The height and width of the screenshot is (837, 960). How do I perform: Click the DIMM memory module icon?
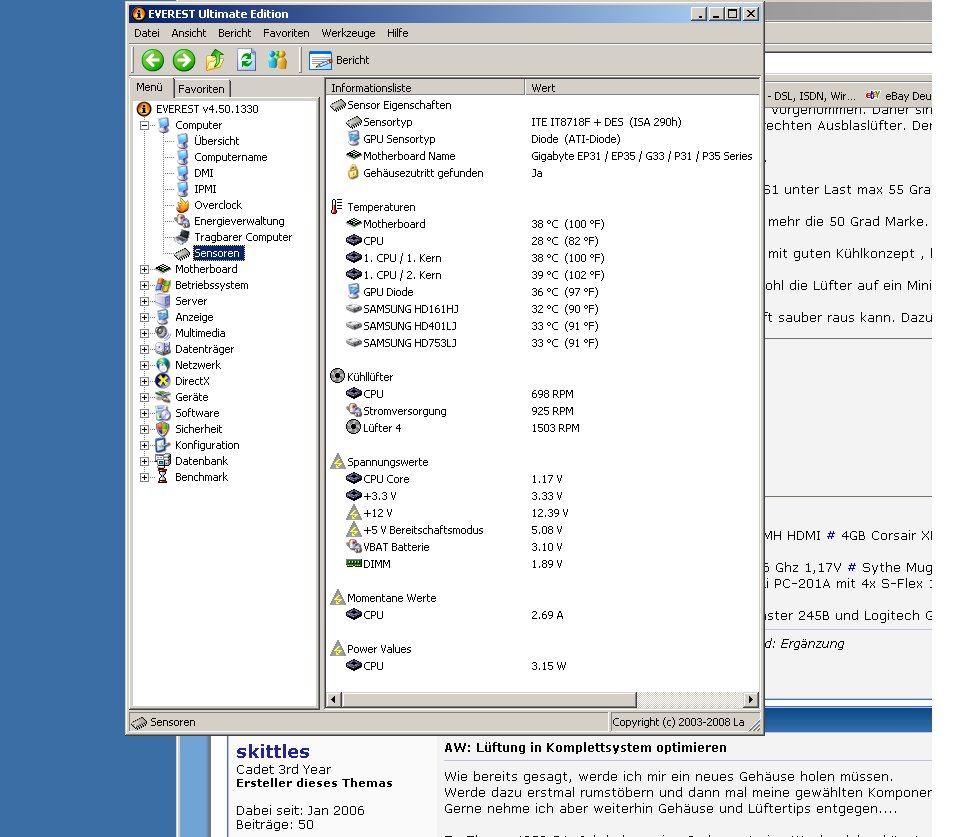click(354, 563)
